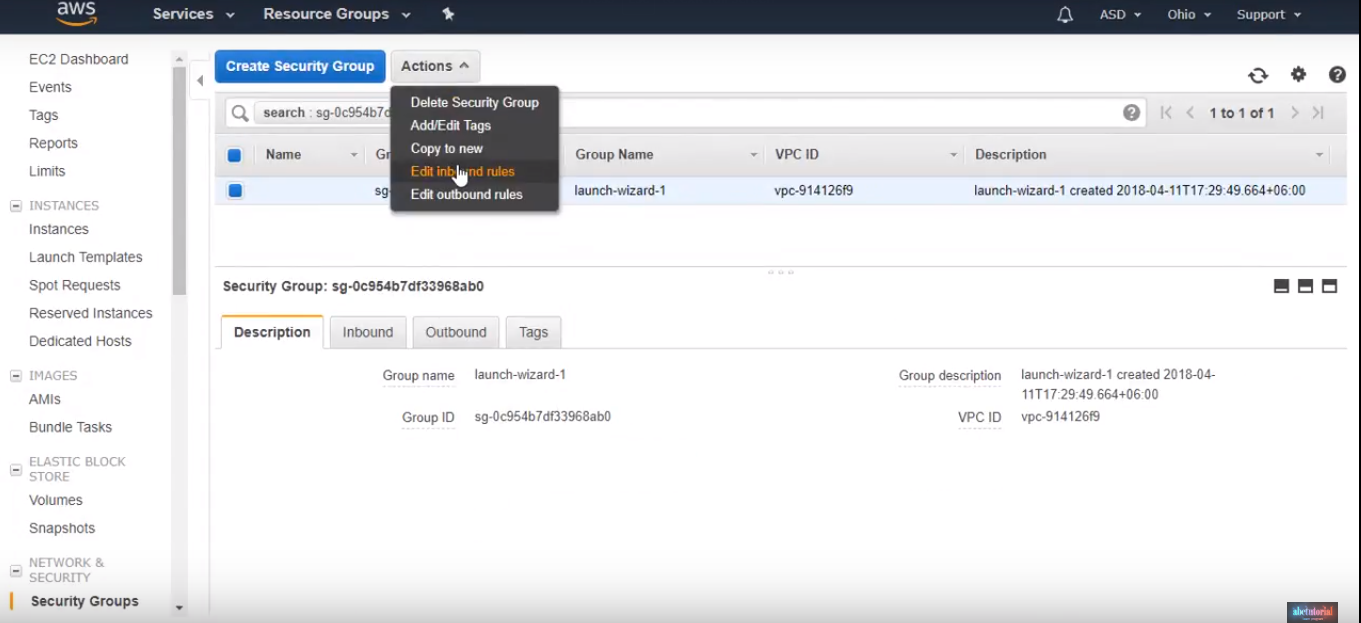Toggle checkbox for launch-wizard-1 row

pos(235,190)
